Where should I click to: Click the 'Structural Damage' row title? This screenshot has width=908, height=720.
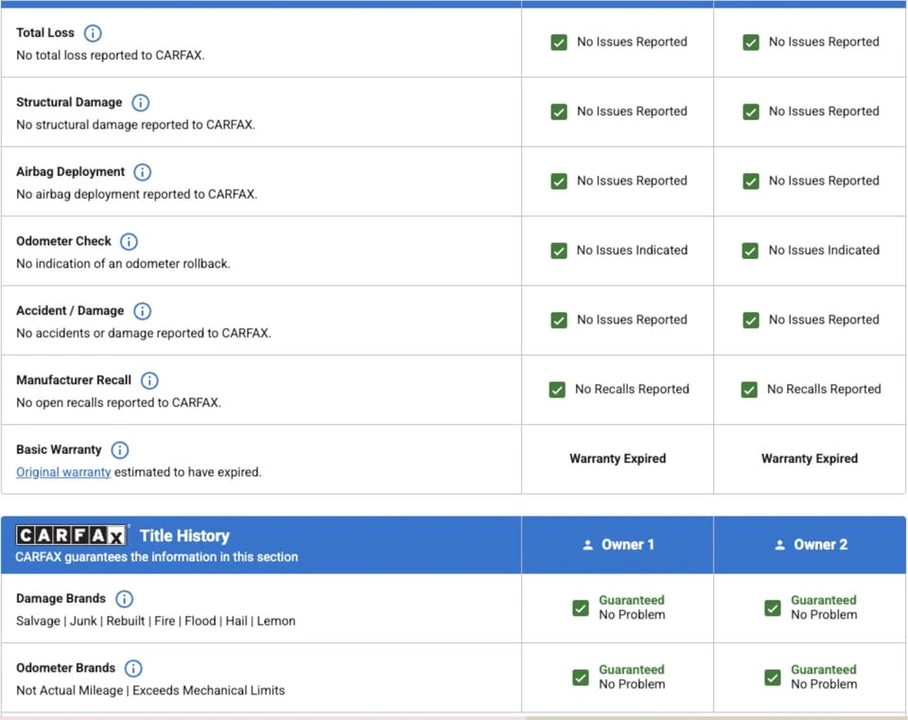(x=69, y=103)
